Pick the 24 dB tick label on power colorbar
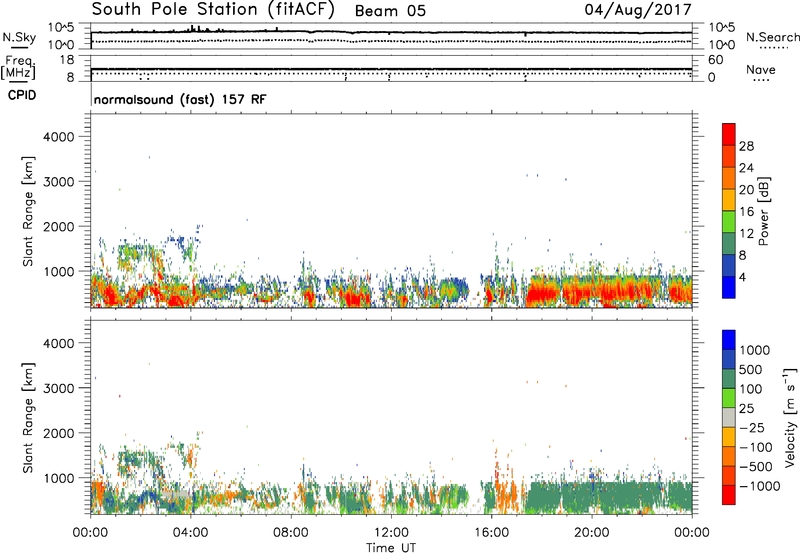This screenshot has height=554, width=800. (x=746, y=168)
